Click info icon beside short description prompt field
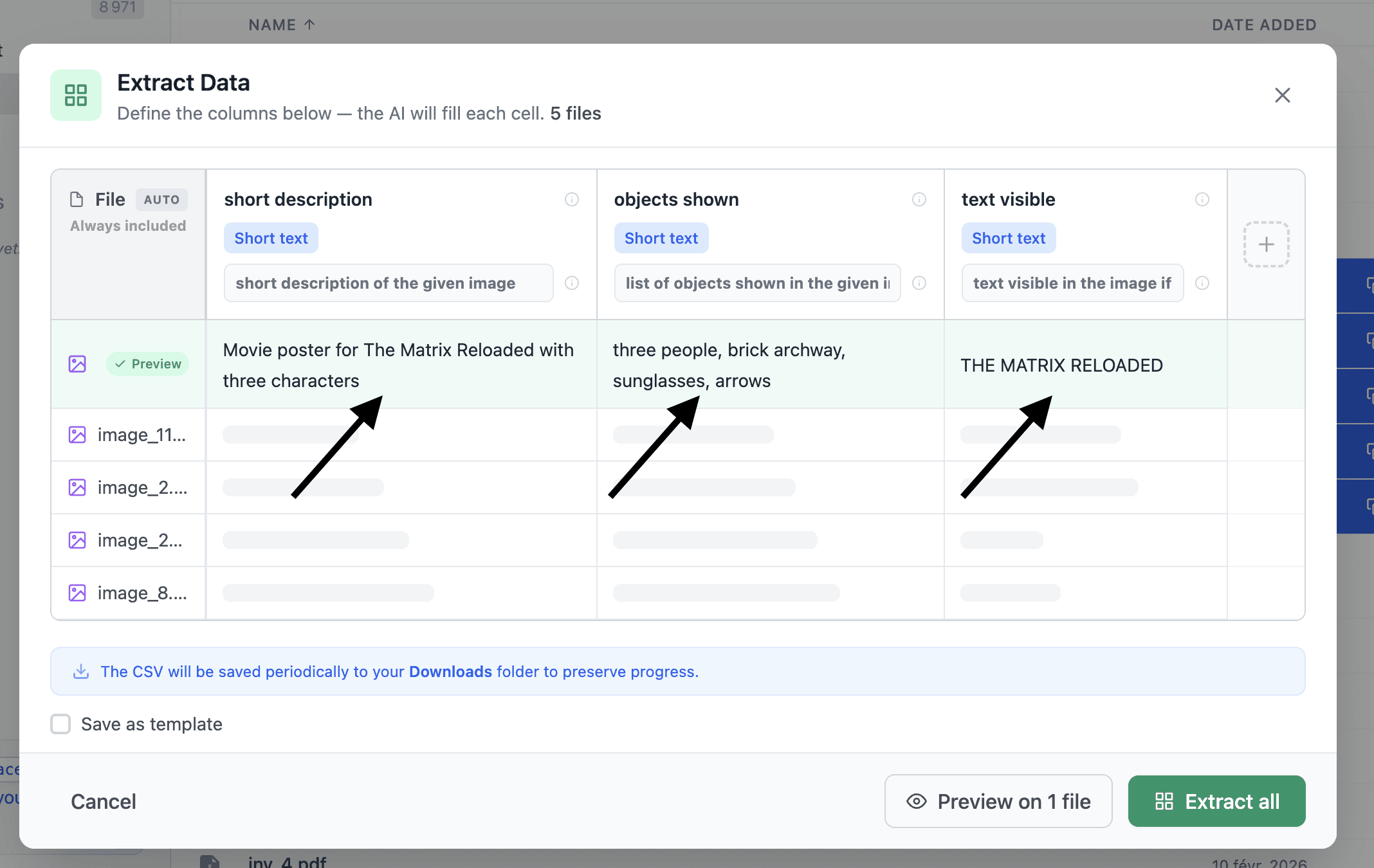 point(571,283)
